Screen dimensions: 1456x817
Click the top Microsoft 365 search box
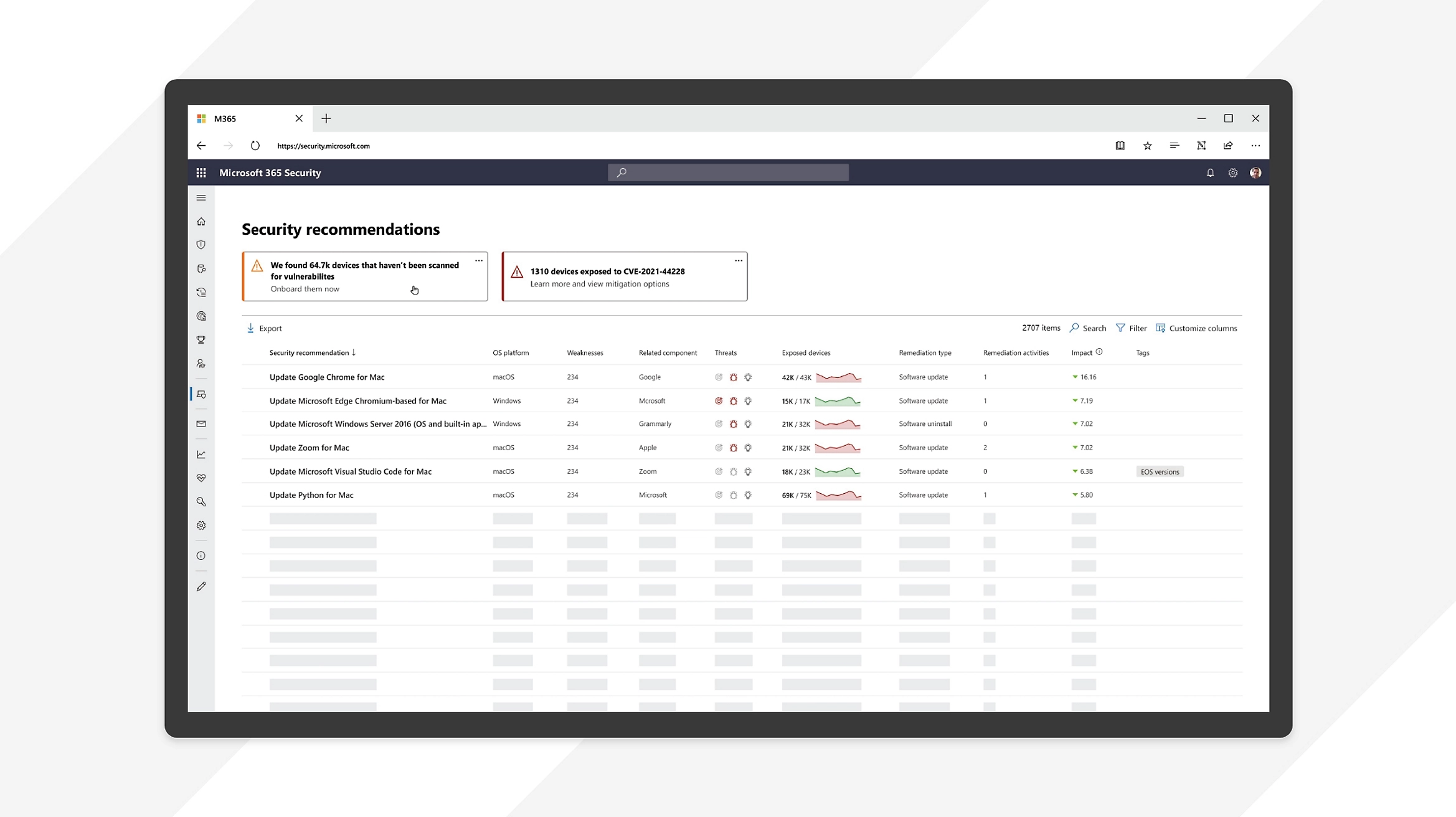point(728,172)
